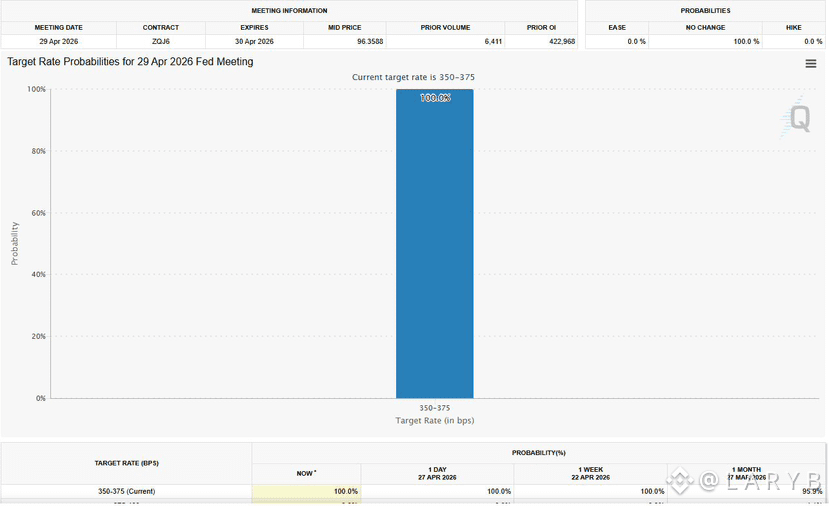Select the '30 Apr 2026' expires cell
Image resolution: width=829 pixels, height=506 pixels.
tap(254, 41)
